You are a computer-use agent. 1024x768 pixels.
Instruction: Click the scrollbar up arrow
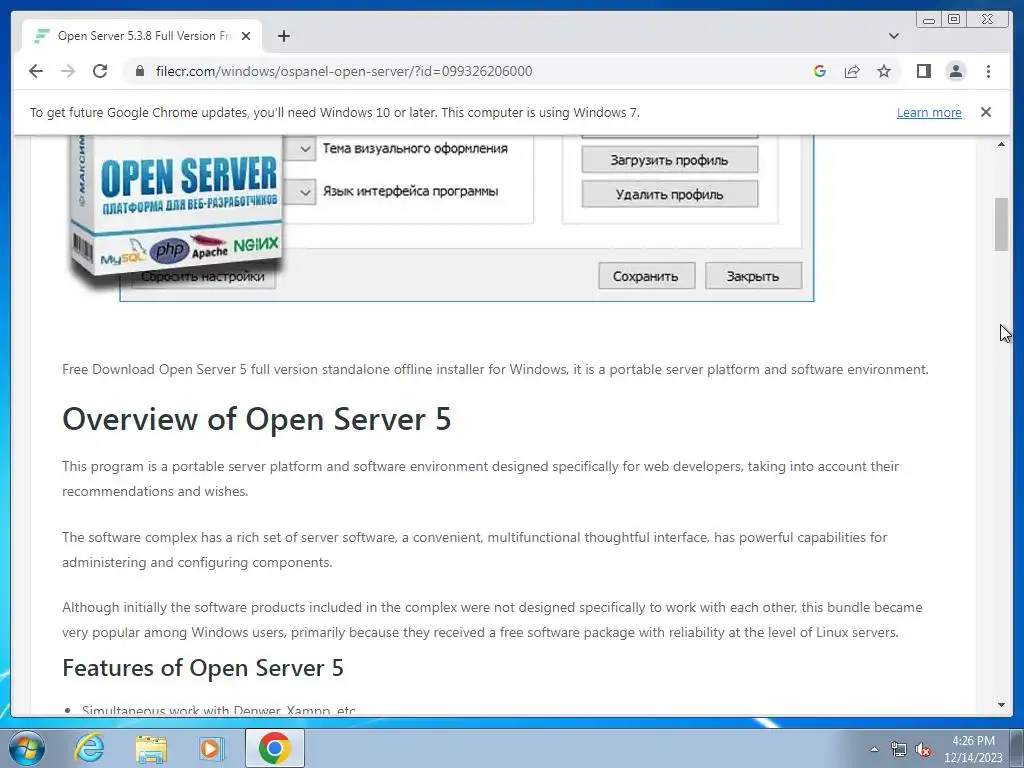pyautogui.click(x=1001, y=144)
